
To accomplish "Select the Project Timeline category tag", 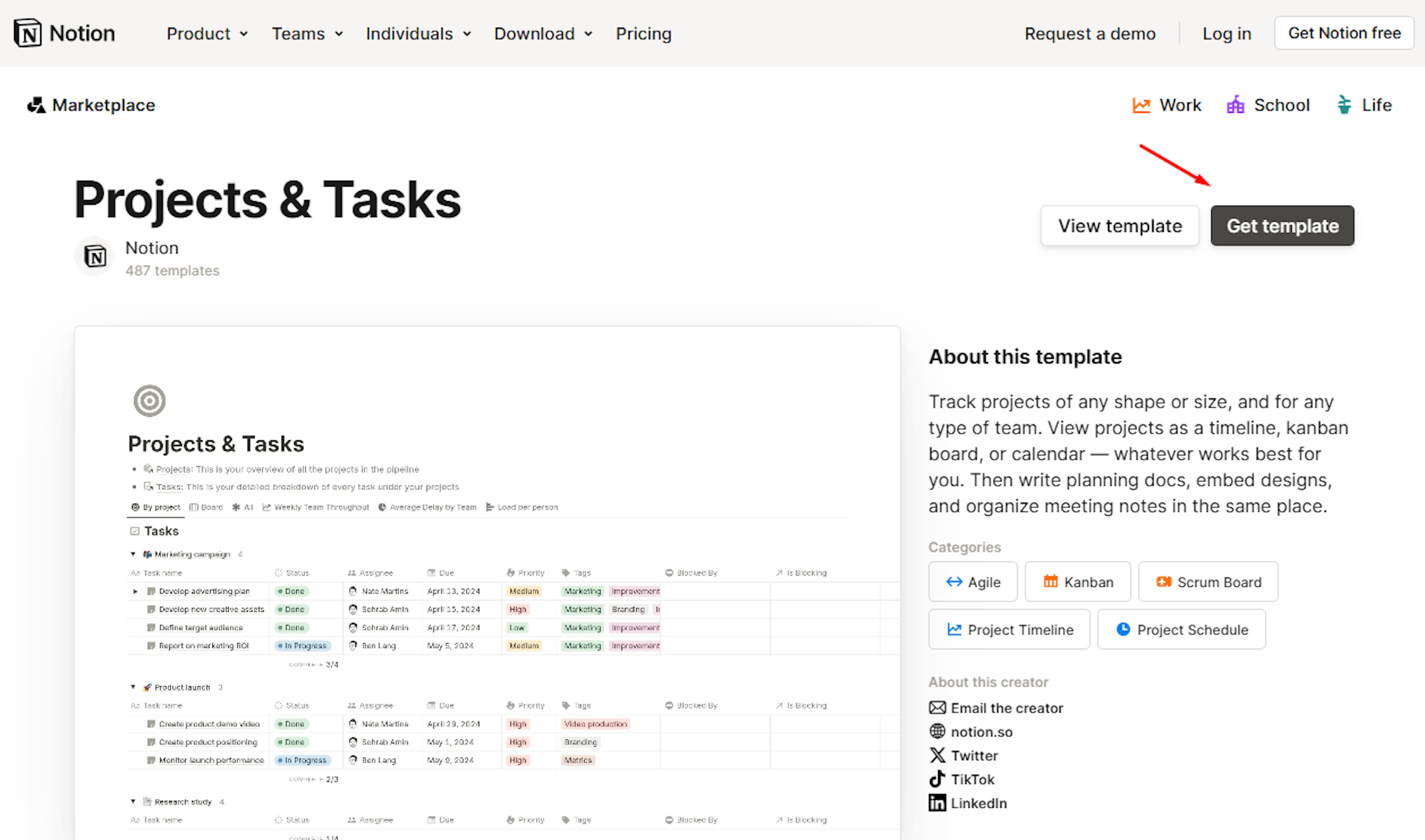I will tap(1009, 629).
